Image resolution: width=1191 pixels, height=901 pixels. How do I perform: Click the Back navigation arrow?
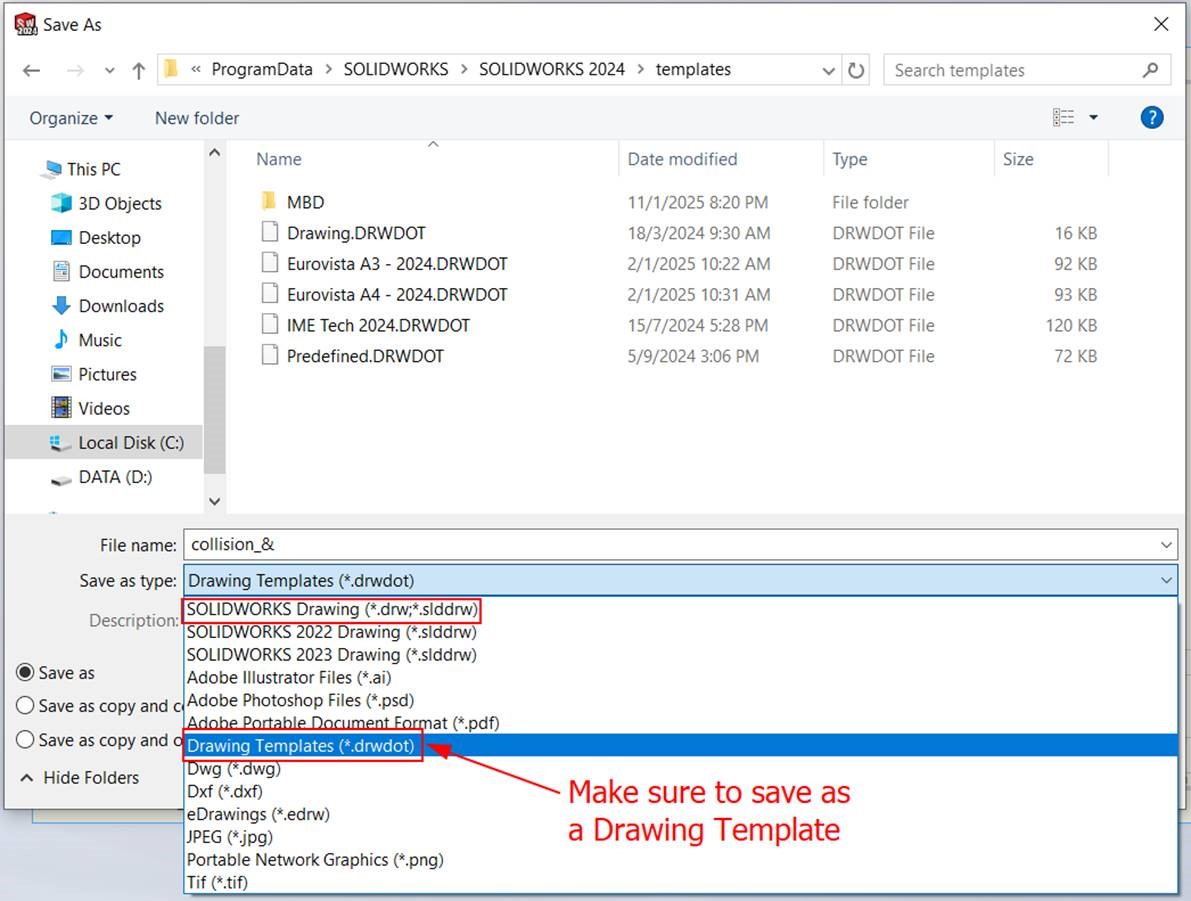31,70
